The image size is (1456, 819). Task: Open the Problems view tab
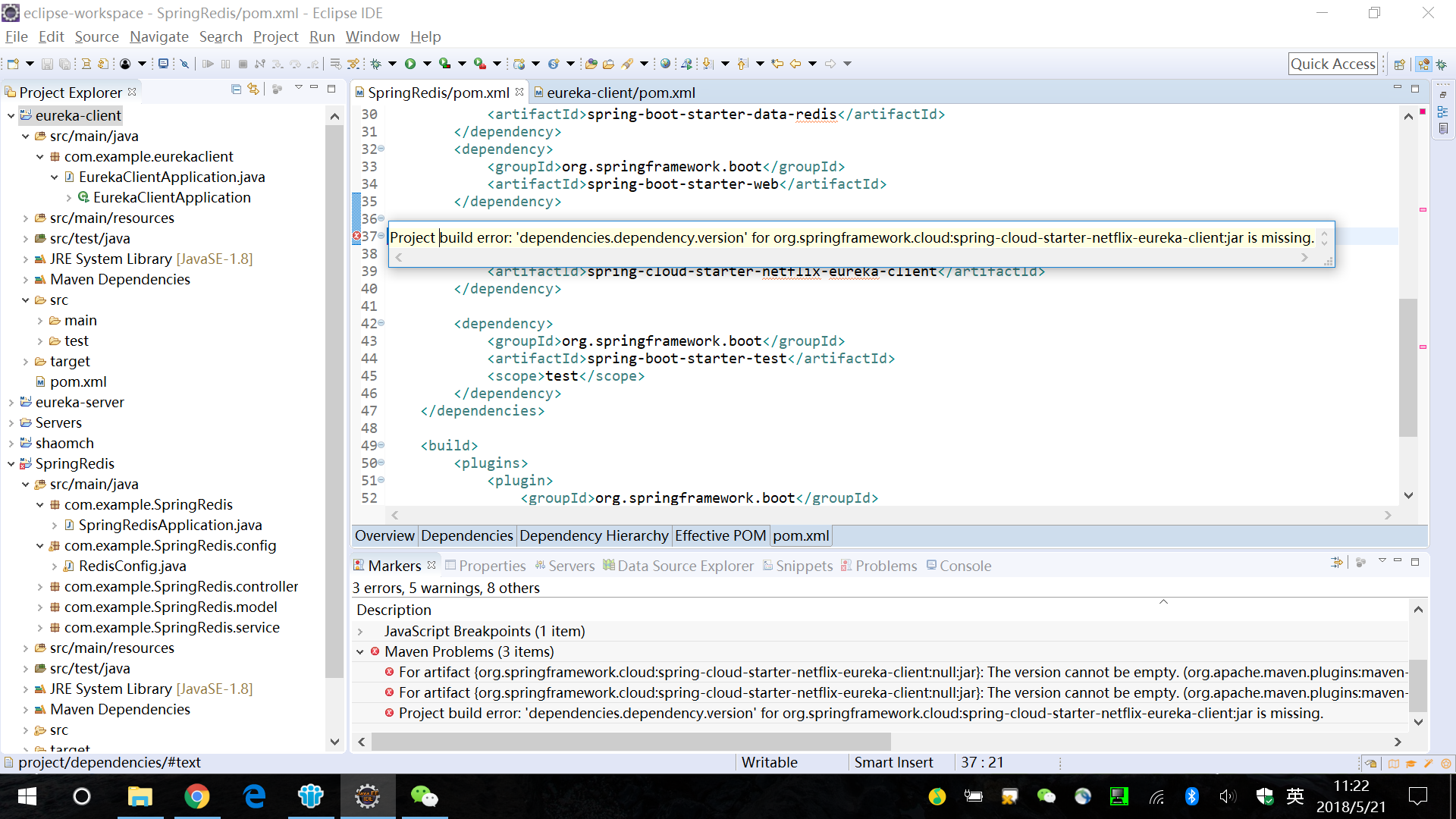click(879, 566)
